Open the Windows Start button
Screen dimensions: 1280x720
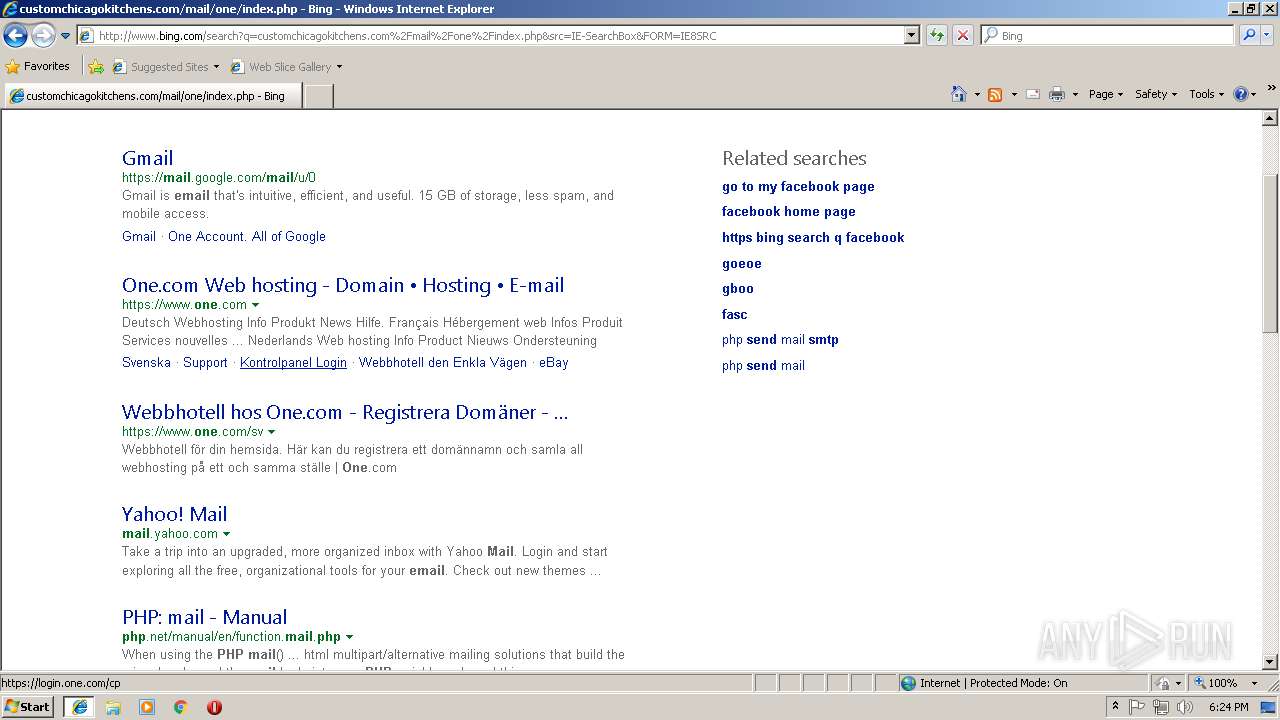28,707
